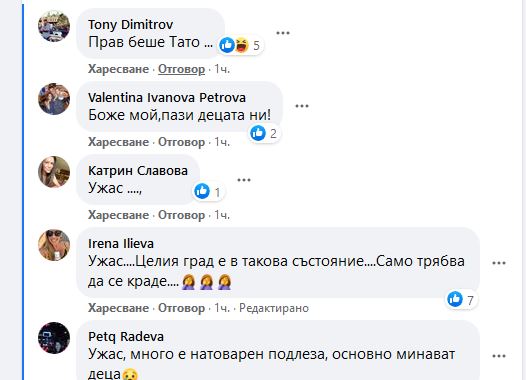526x380 pixels.
Task: Show the single like on Катрин Славова's comment
Action: 208,192
